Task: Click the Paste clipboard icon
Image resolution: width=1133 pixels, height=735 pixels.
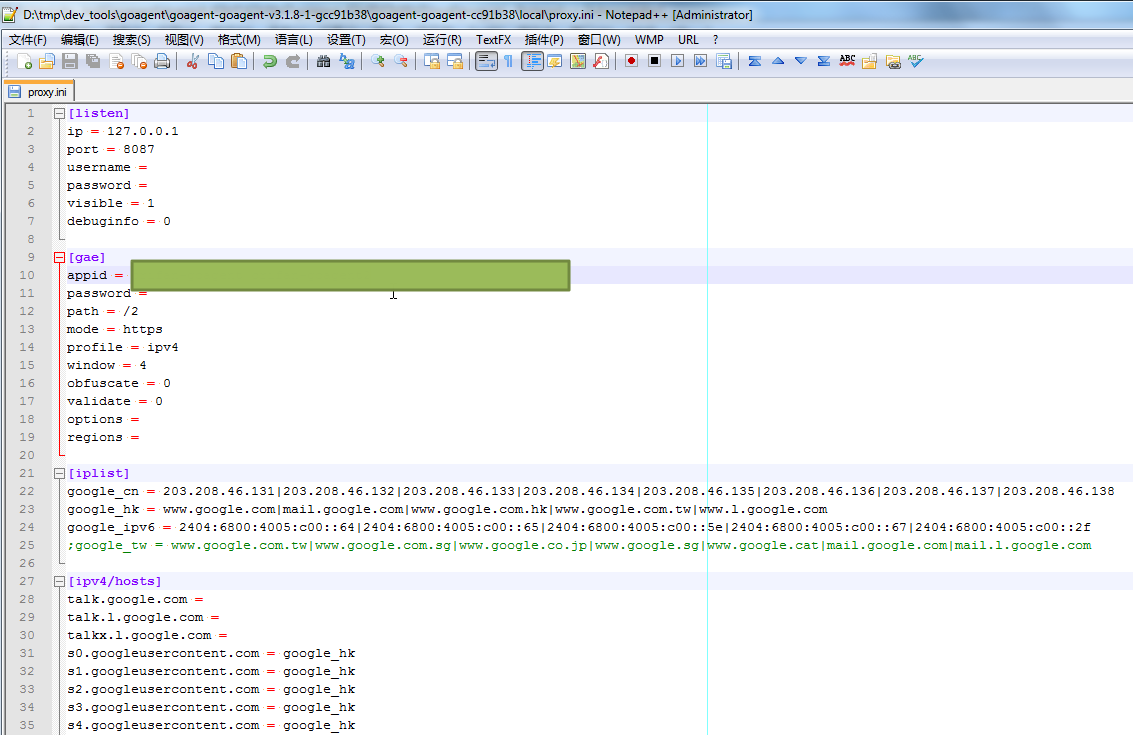Action: (x=239, y=61)
